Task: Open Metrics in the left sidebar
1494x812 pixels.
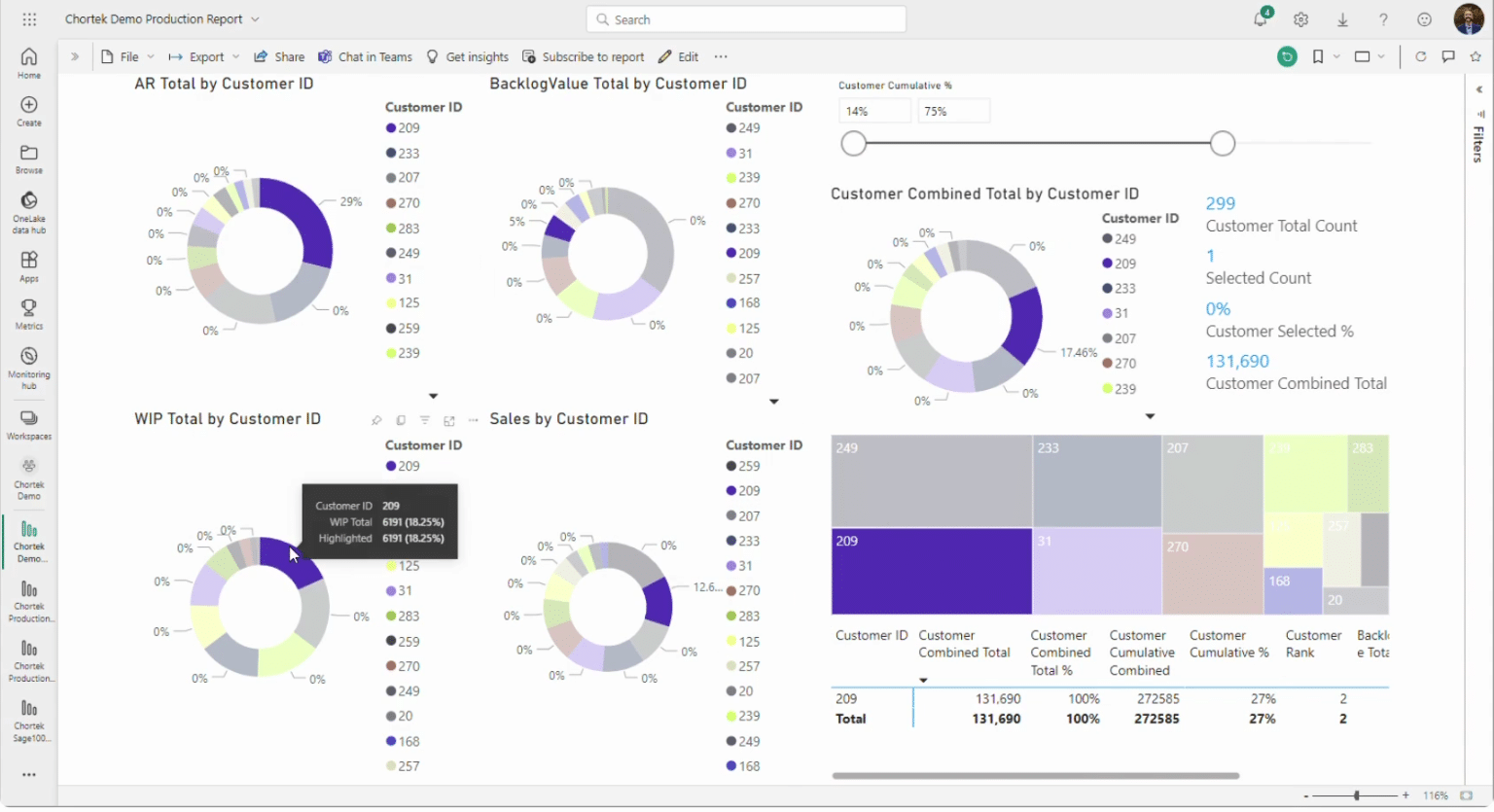Action: (29, 314)
